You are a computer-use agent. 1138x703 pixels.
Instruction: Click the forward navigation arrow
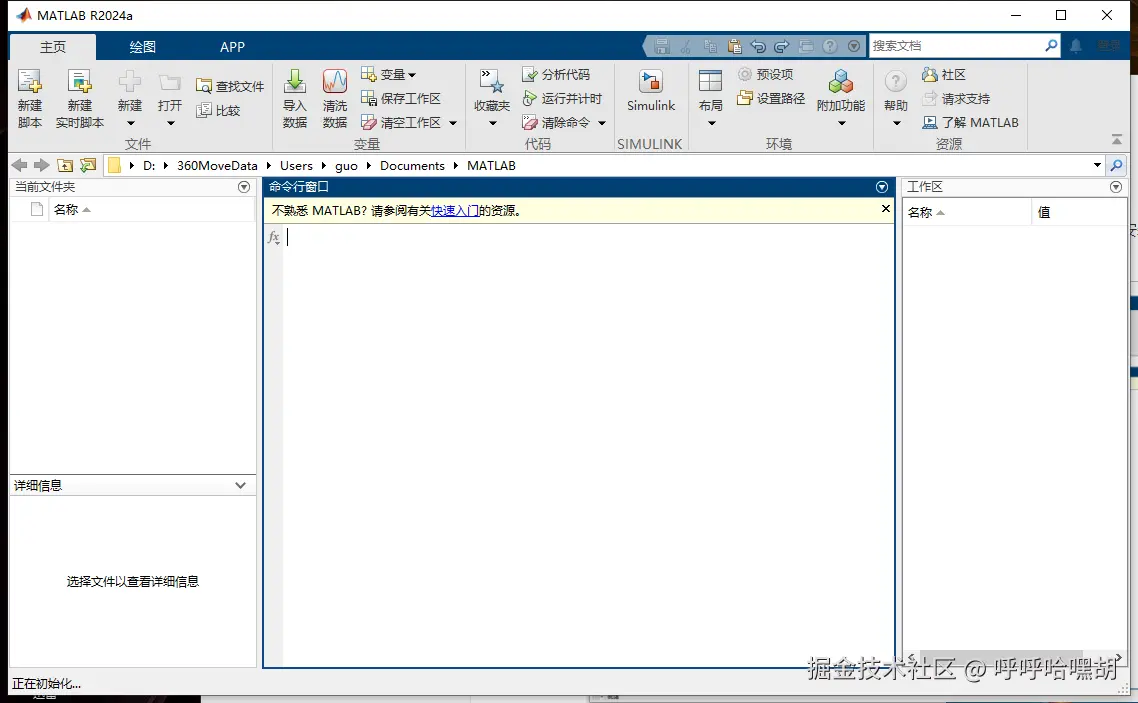pos(42,165)
